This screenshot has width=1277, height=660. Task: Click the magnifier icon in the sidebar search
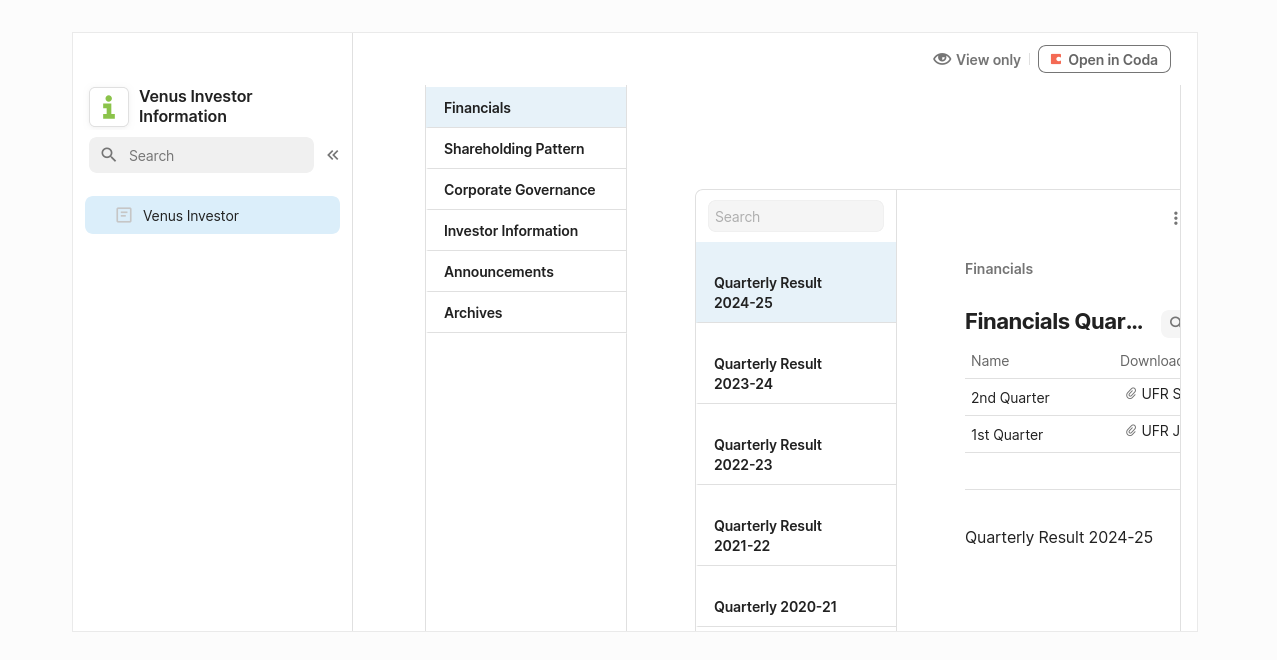pos(109,155)
